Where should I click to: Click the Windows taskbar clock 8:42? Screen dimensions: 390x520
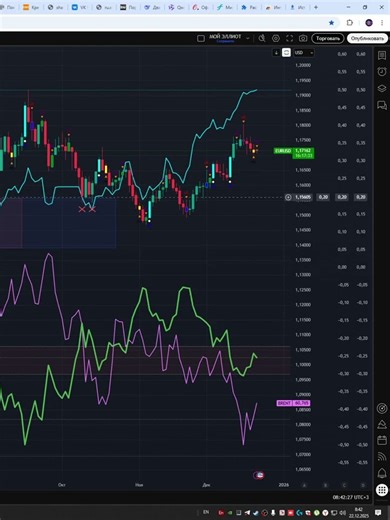pyautogui.click(x=358, y=512)
